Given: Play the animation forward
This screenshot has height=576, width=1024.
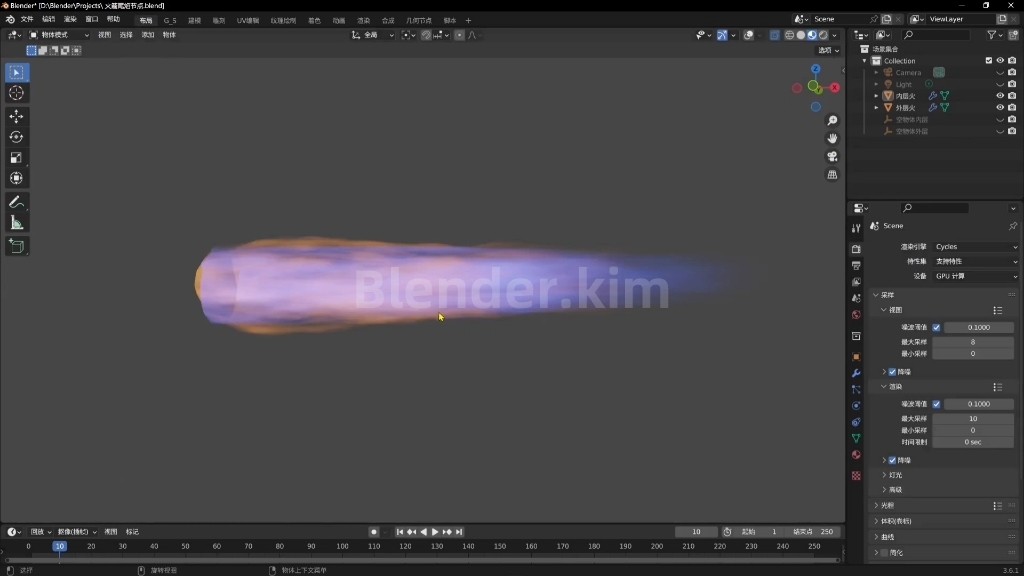Looking at the screenshot, I should [x=435, y=532].
